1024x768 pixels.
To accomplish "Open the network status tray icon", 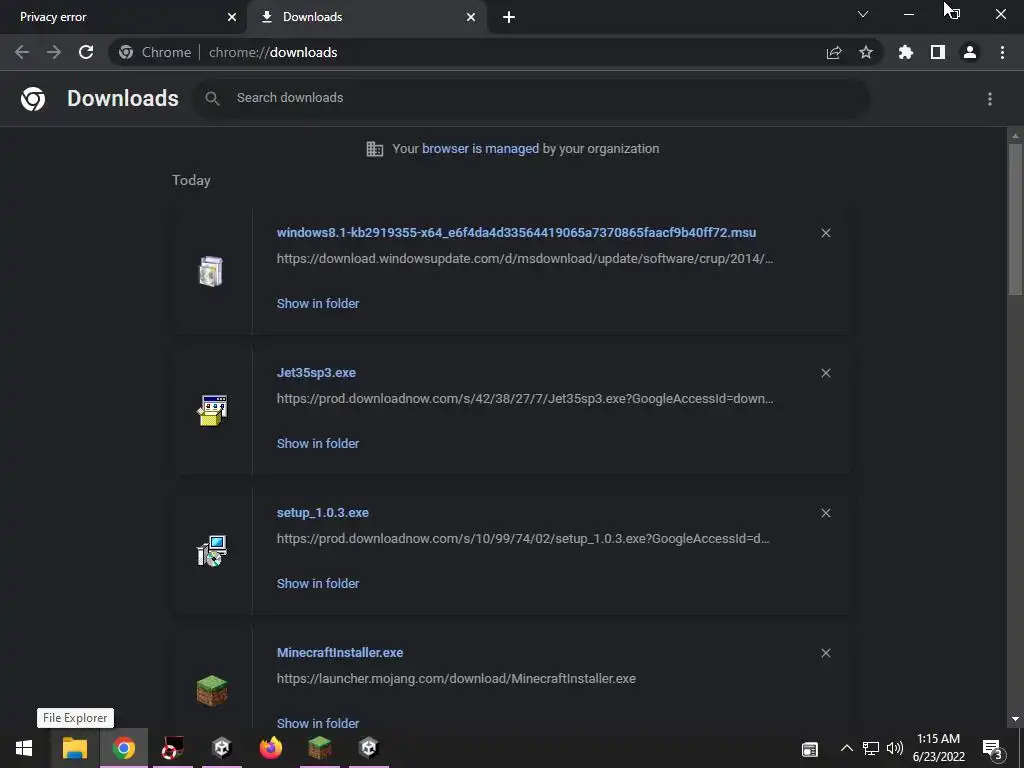I will coord(871,748).
